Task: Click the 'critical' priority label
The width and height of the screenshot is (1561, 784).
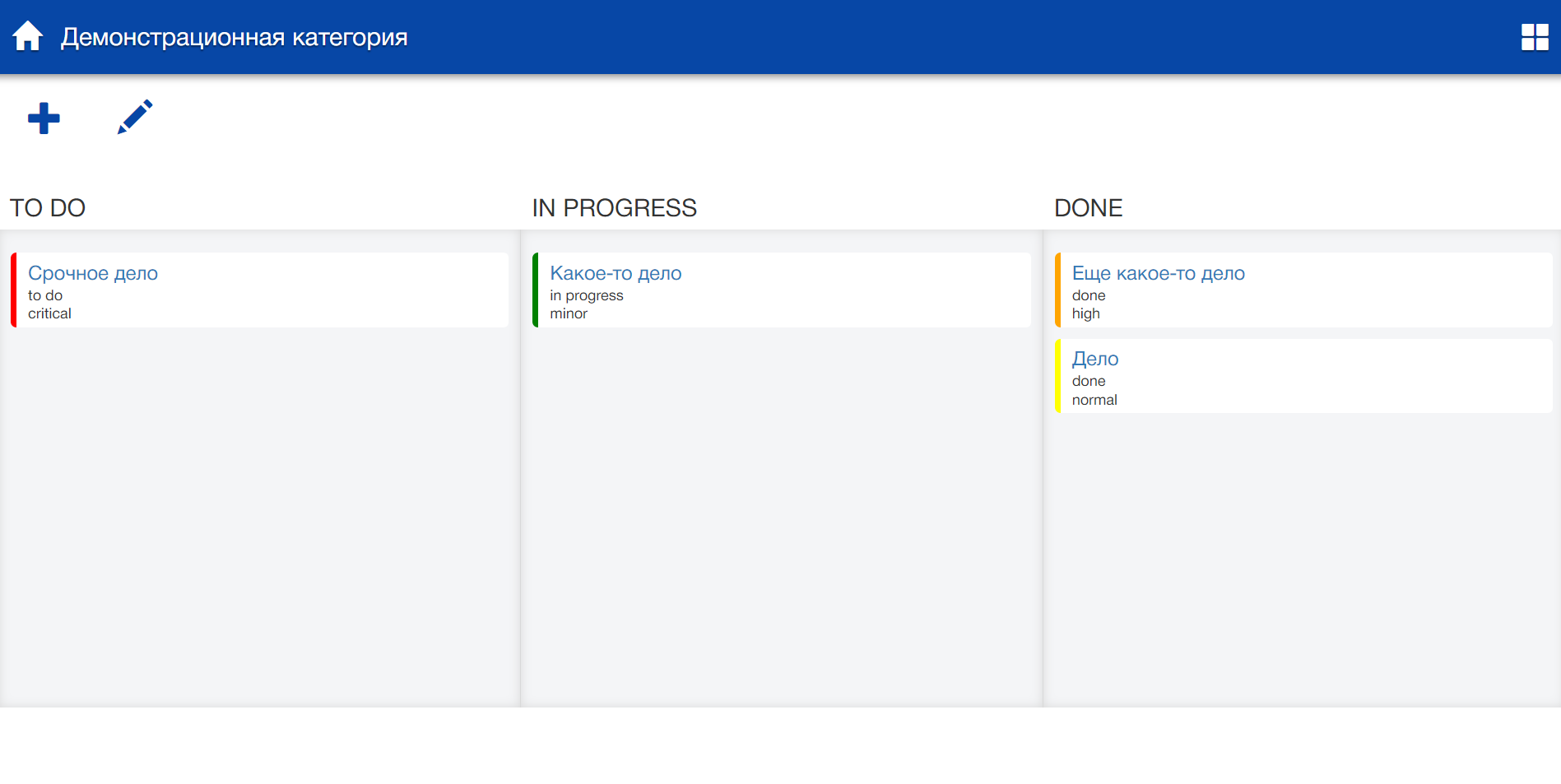Action: tap(49, 313)
